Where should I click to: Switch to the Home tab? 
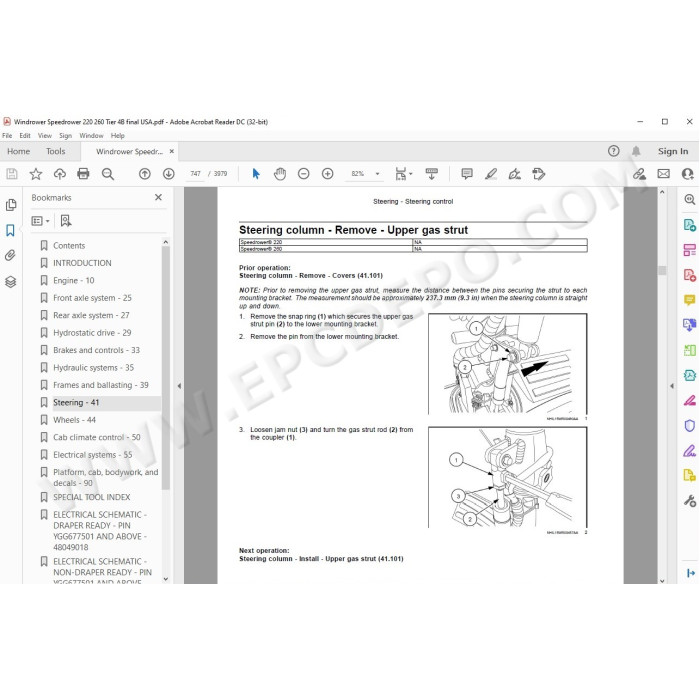[18, 151]
